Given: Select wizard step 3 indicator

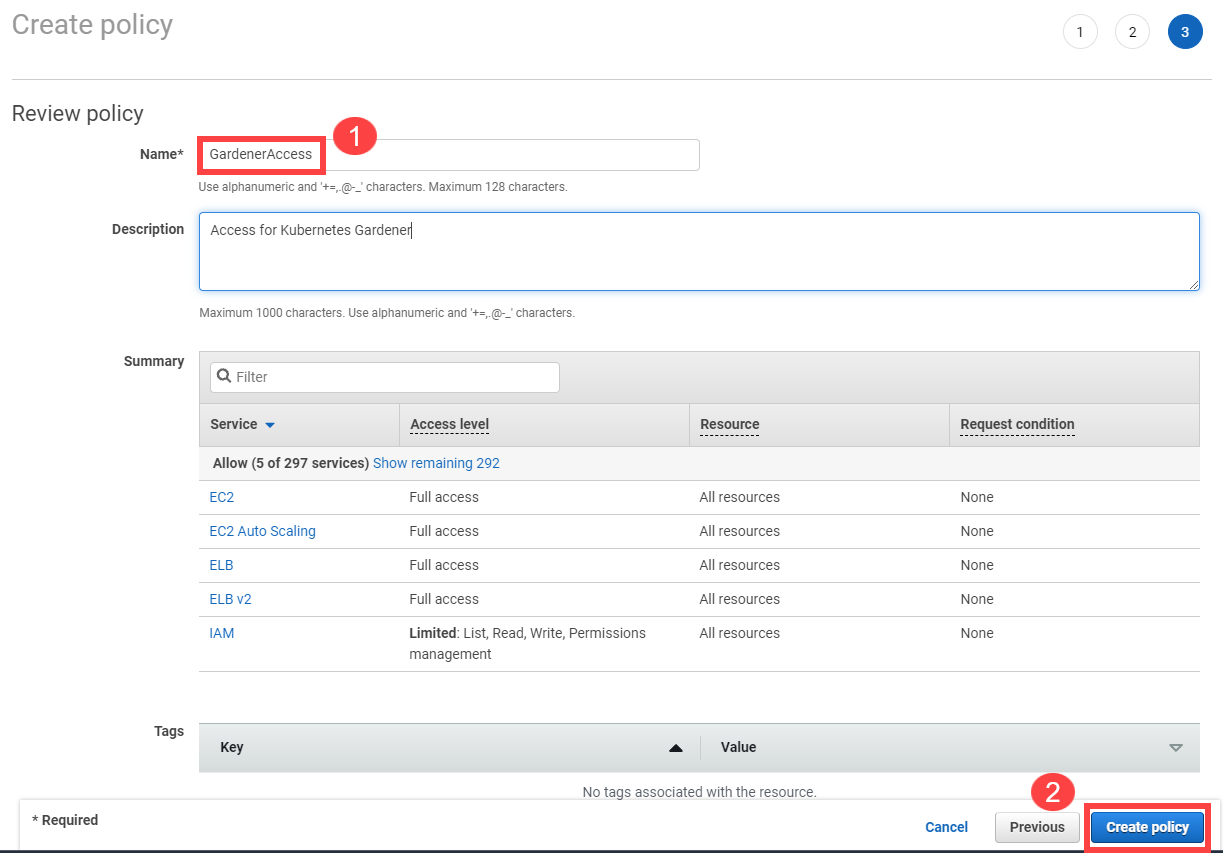Looking at the screenshot, I should (x=1185, y=32).
